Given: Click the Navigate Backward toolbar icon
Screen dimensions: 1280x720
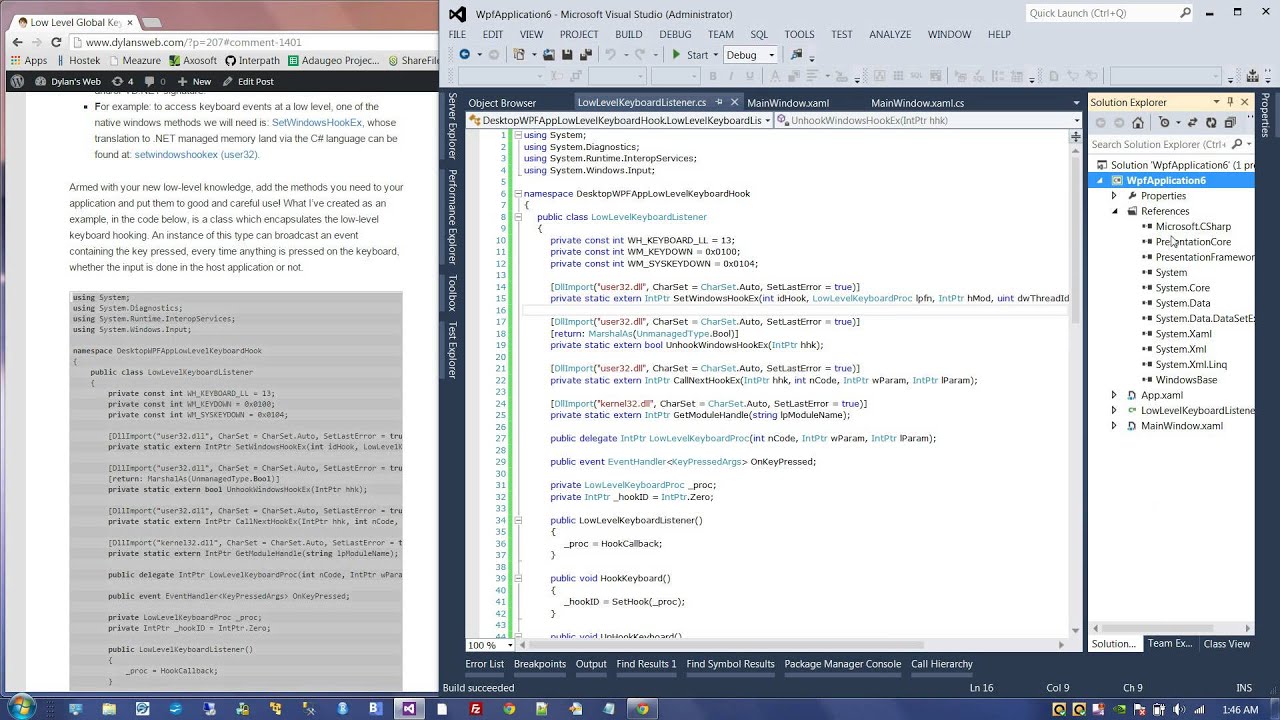Looking at the screenshot, I should (x=465, y=55).
